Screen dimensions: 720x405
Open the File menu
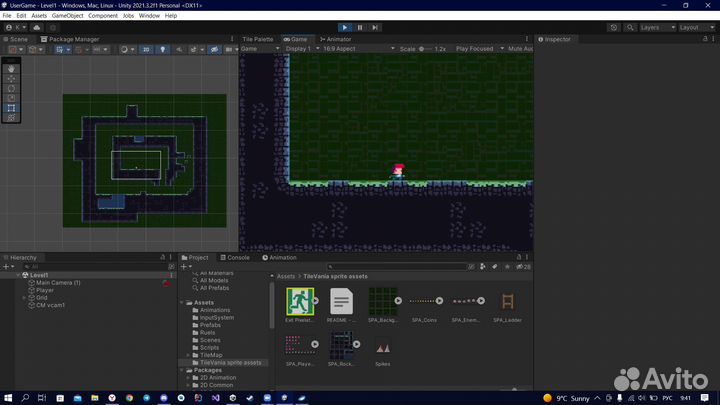(x=7, y=16)
